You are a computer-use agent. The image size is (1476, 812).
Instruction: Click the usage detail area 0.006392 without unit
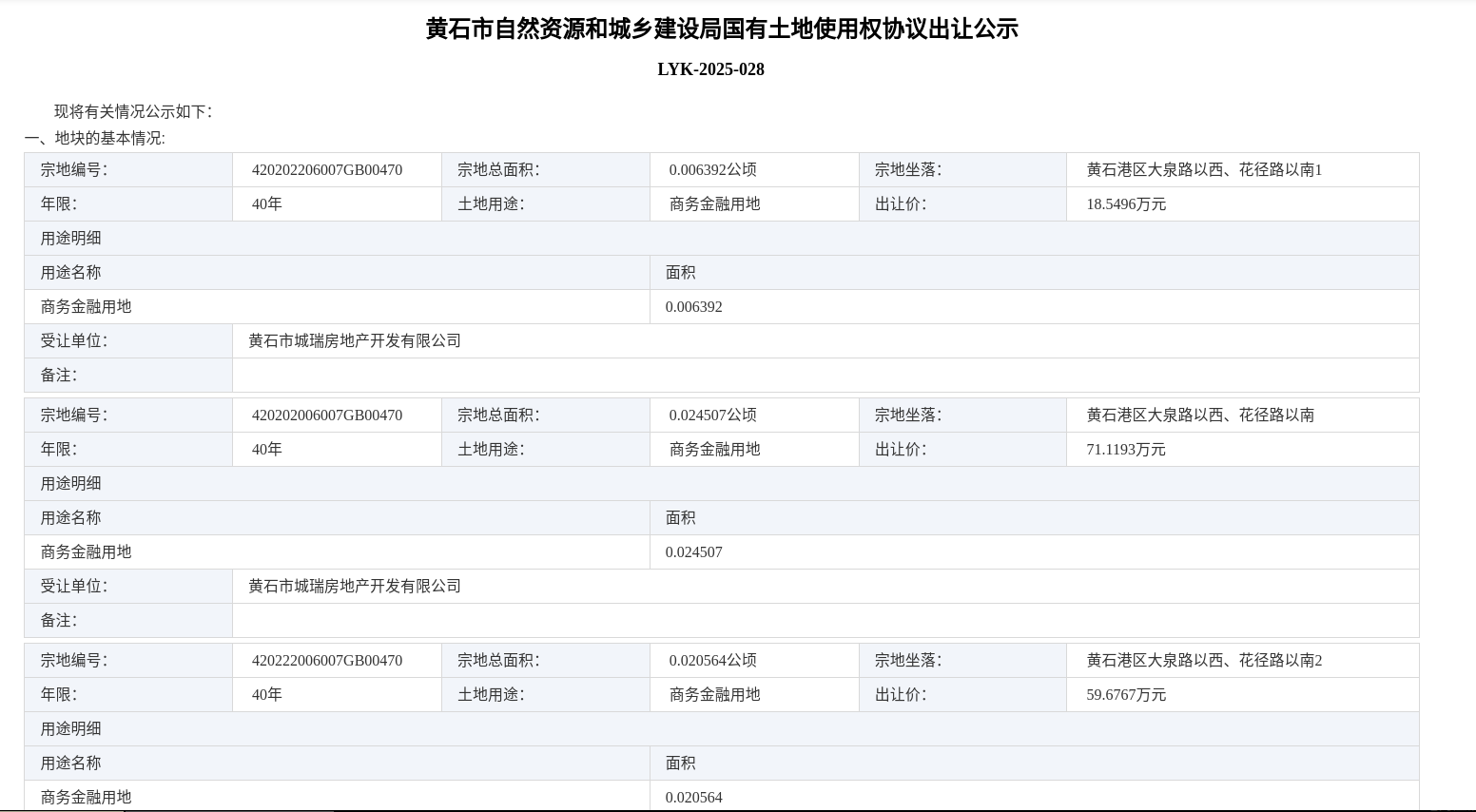(x=693, y=307)
